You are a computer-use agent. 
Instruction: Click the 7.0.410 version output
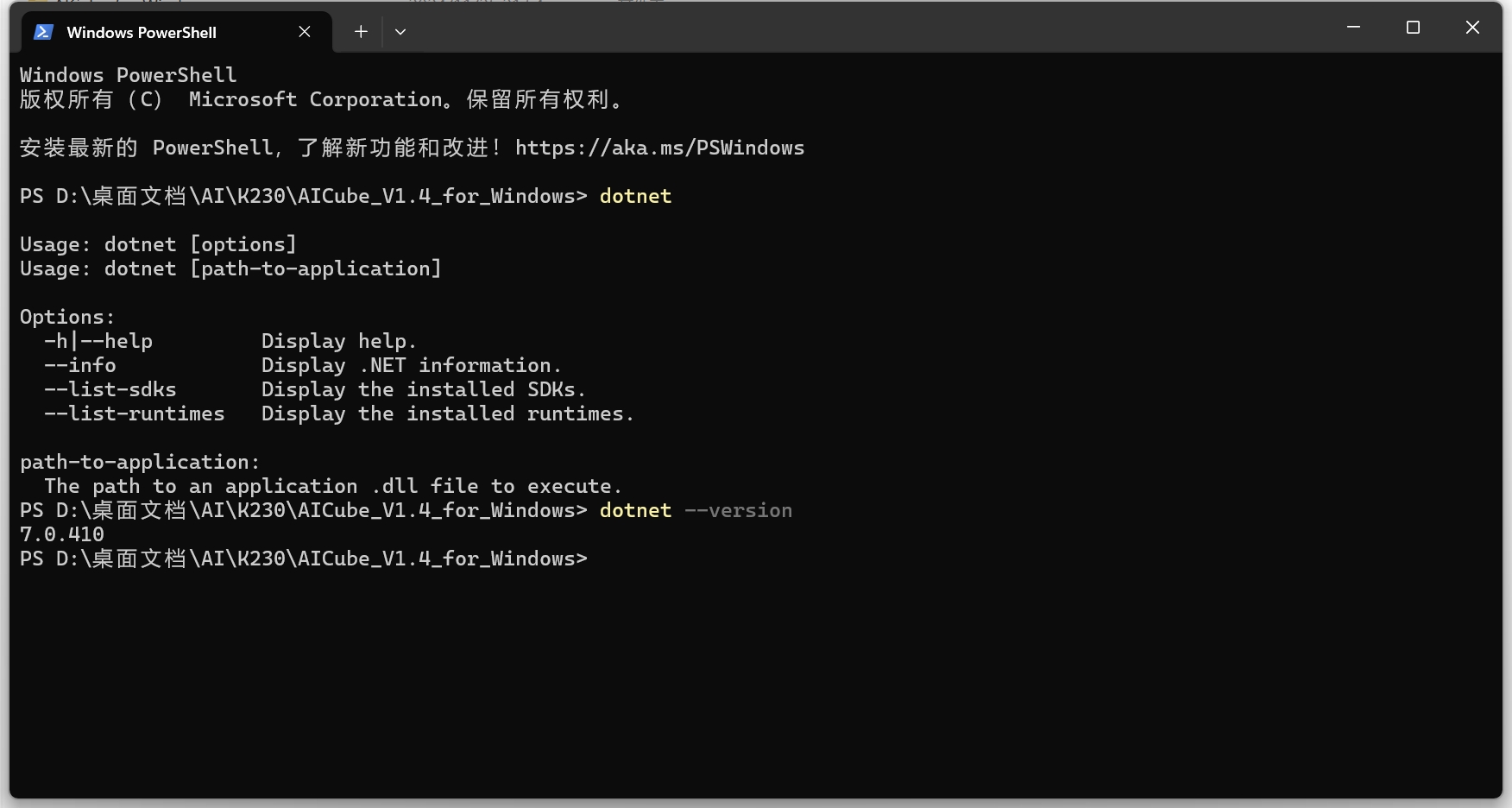point(62,534)
